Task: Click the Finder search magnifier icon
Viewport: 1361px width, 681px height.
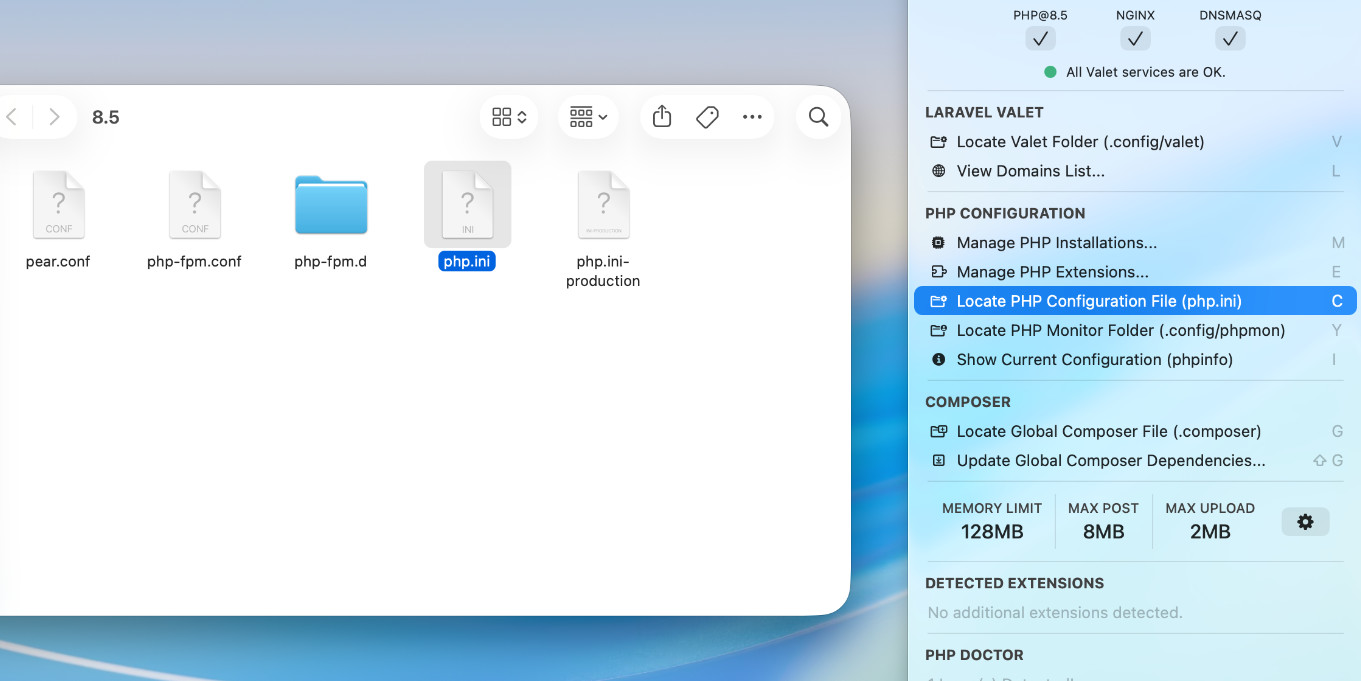Action: click(818, 117)
